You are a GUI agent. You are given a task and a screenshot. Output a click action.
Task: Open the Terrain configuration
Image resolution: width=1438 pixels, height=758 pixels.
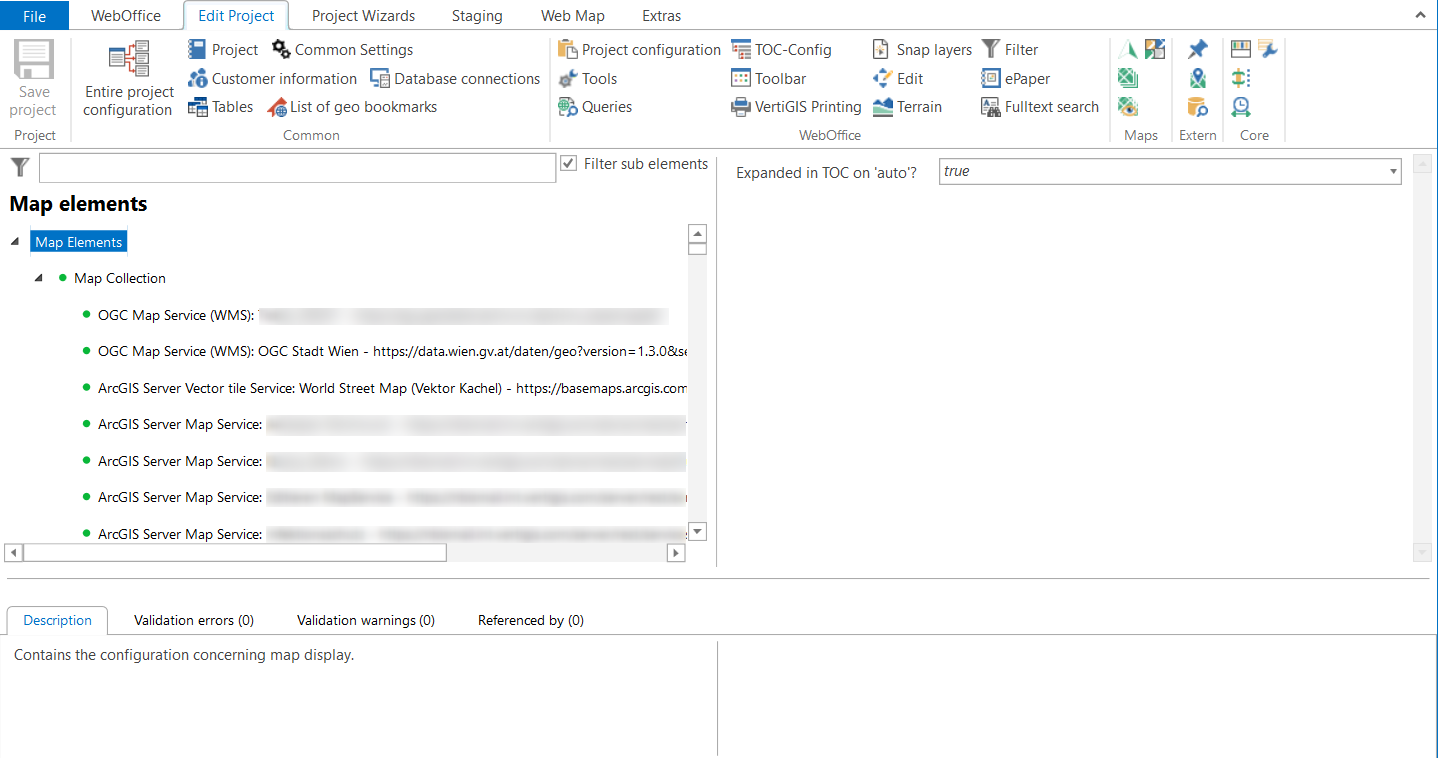pyautogui.click(x=916, y=106)
